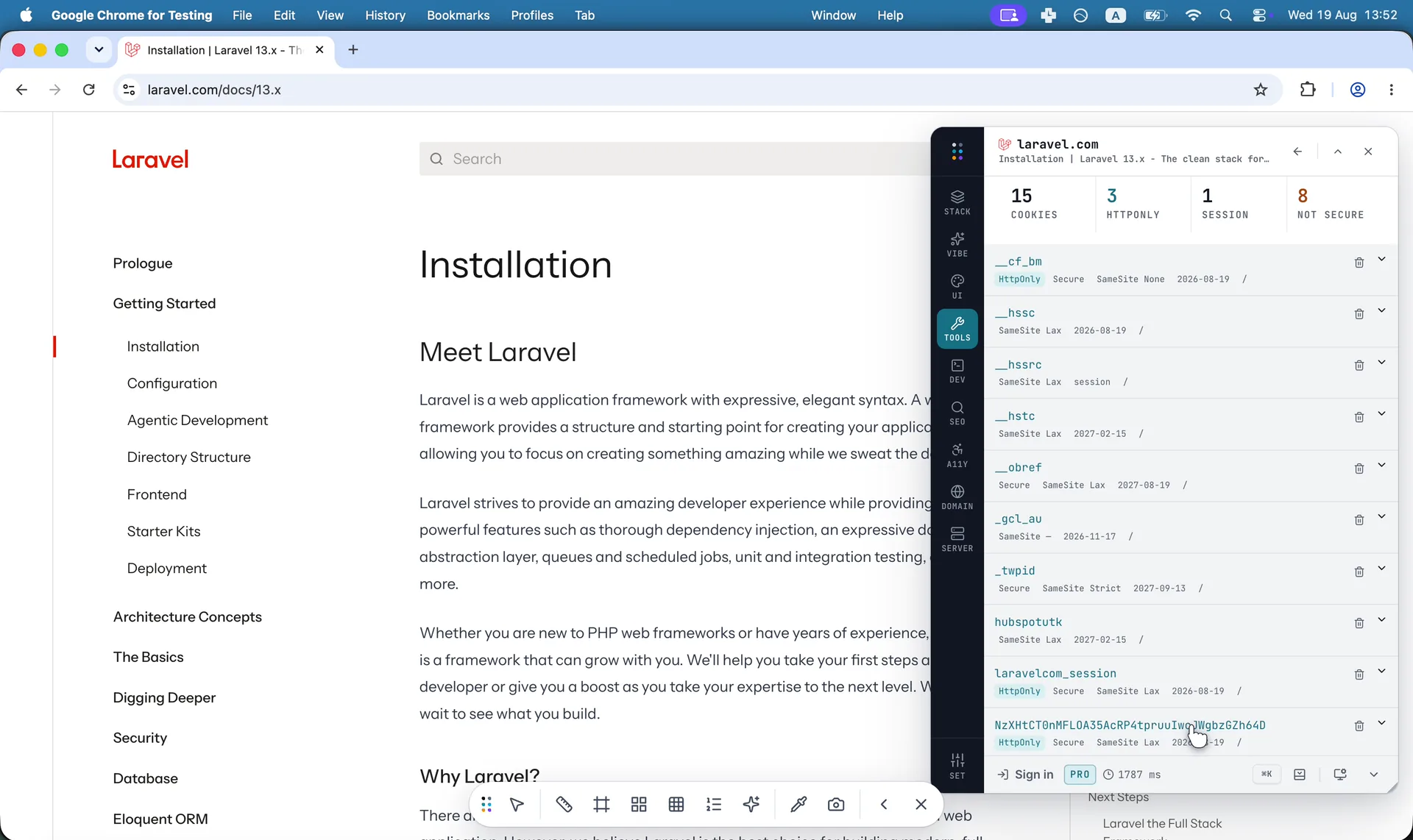Viewport: 1413px width, 840px height.
Task: Expand the __hssrc cookie details
Action: pos(1381,362)
